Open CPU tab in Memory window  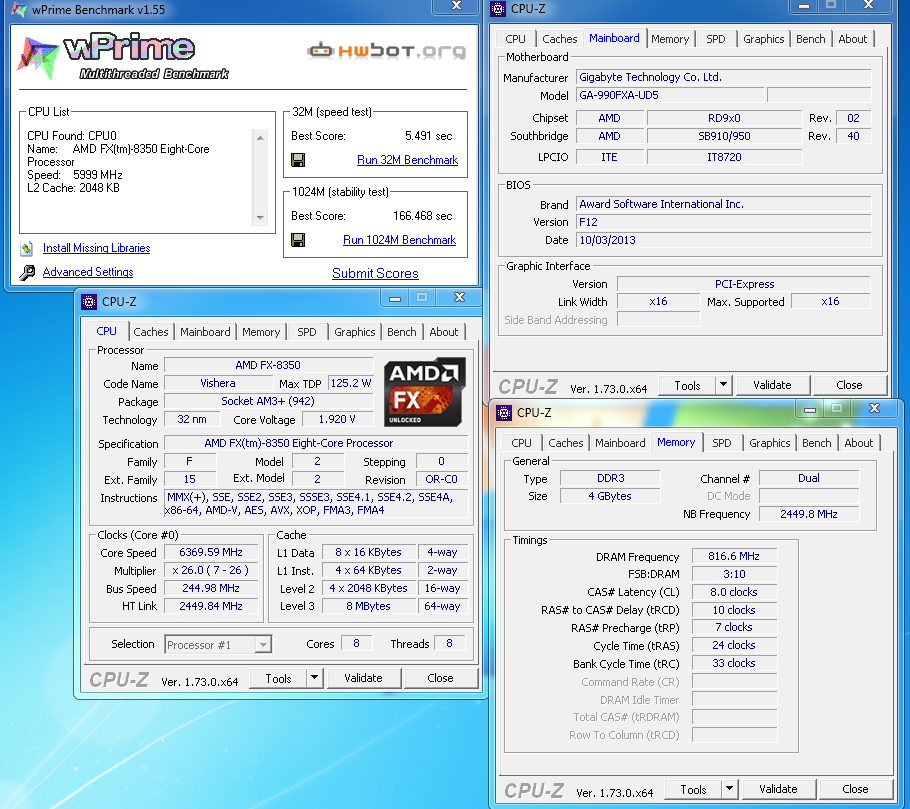coord(521,443)
